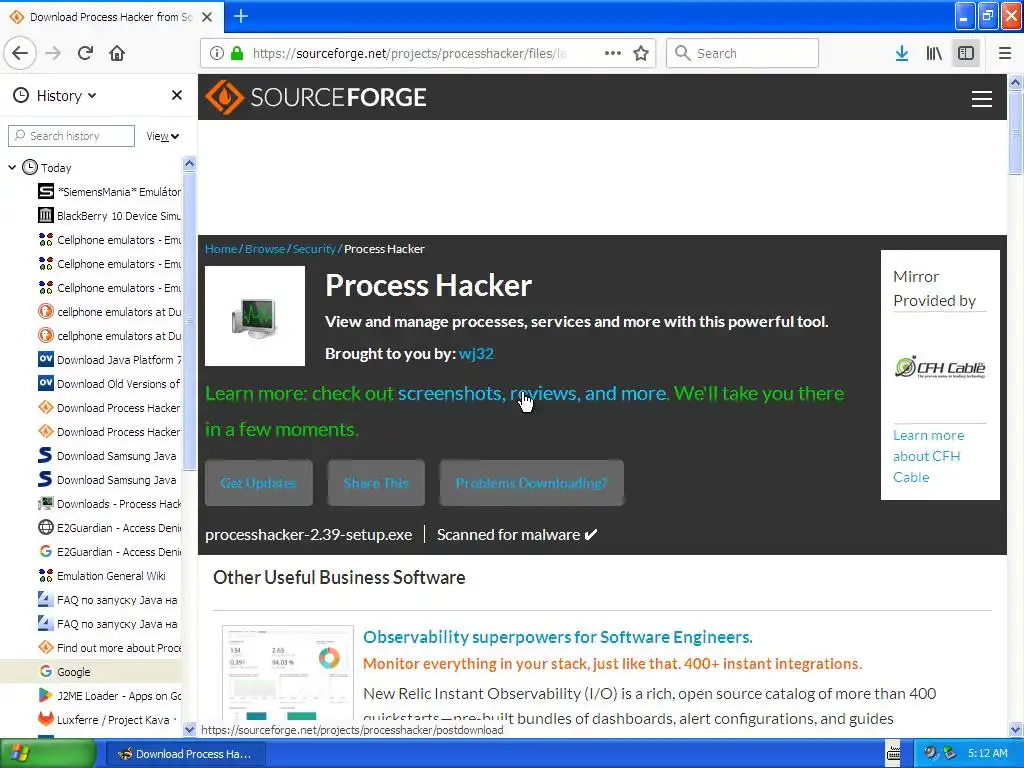
Task: Close the History sidebar
Action: pos(176,95)
